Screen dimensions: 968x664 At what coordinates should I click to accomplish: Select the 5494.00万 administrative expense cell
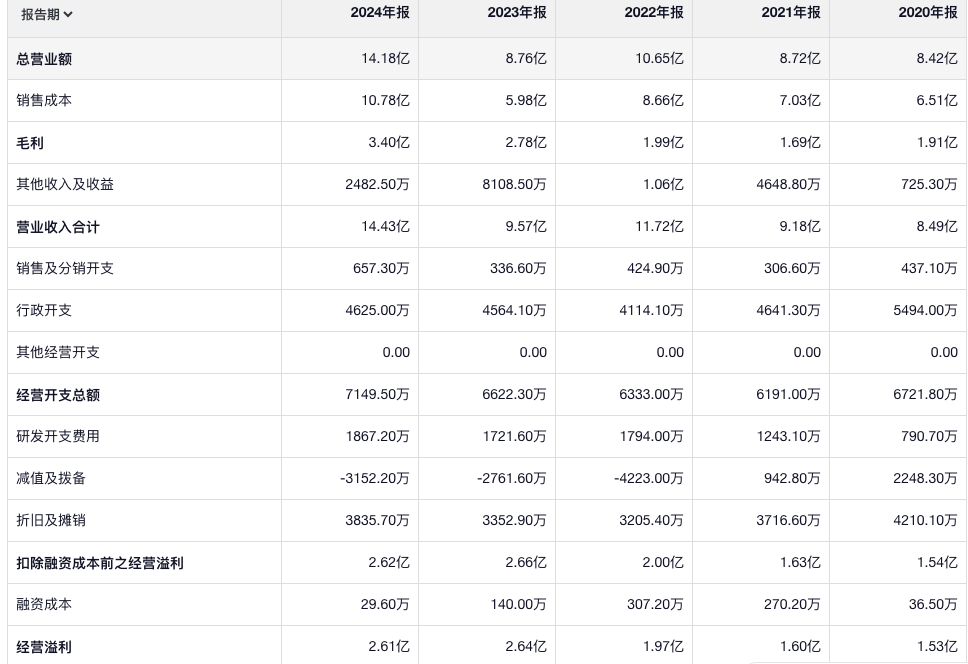pyautogui.click(x=925, y=311)
